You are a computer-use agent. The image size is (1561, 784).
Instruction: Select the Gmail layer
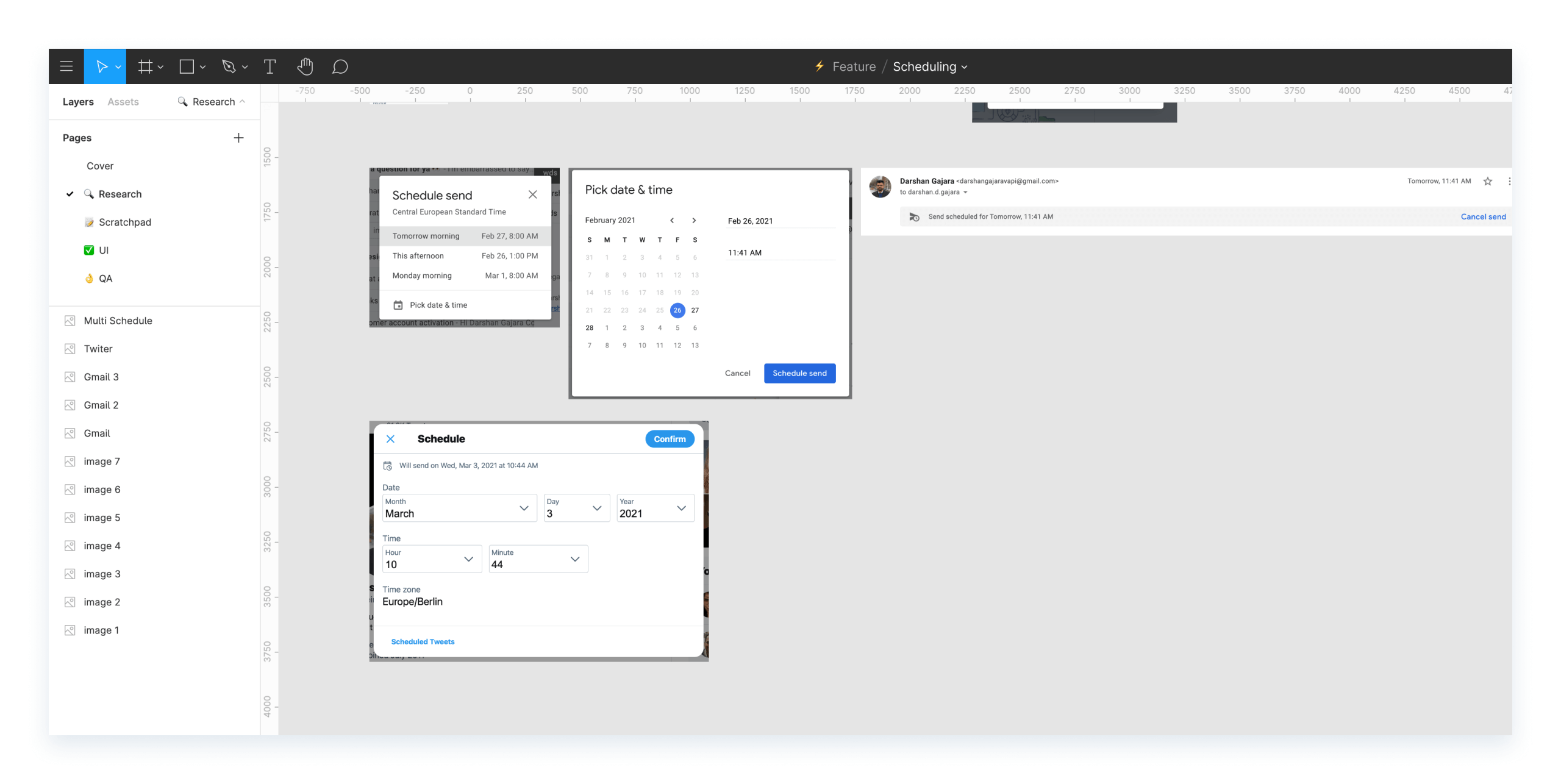(97, 433)
